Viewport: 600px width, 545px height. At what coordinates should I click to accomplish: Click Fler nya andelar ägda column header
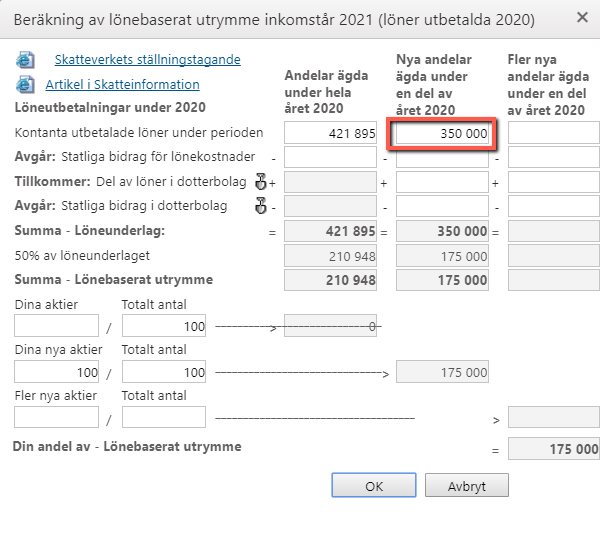pos(548,85)
